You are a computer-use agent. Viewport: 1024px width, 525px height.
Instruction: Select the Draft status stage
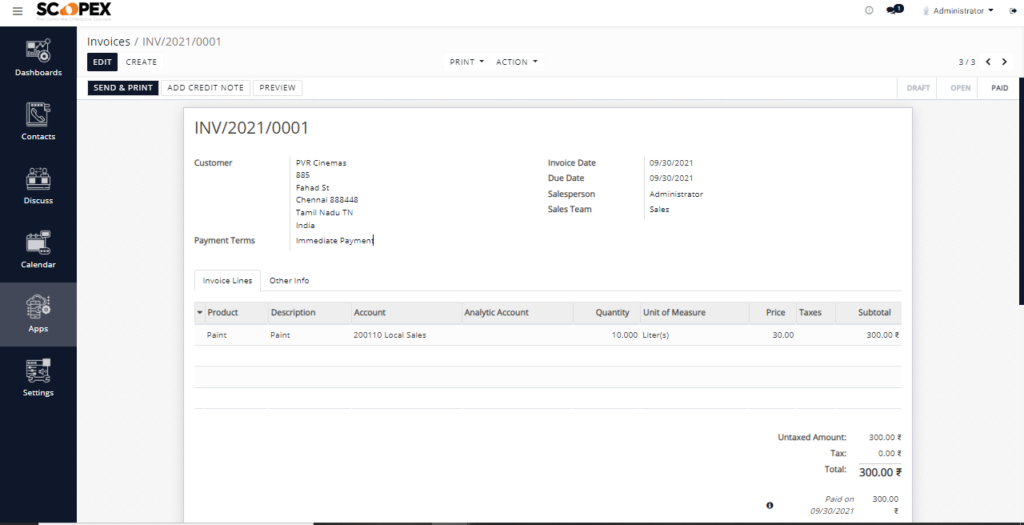918,88
